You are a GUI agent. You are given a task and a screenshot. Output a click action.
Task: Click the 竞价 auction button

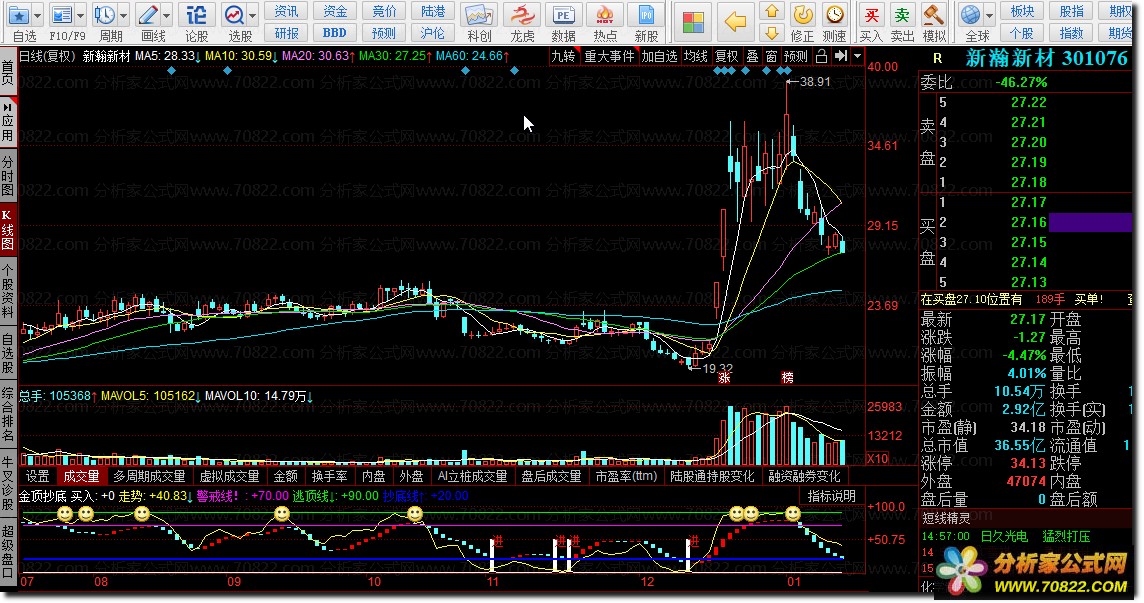(x=384, y=11)
